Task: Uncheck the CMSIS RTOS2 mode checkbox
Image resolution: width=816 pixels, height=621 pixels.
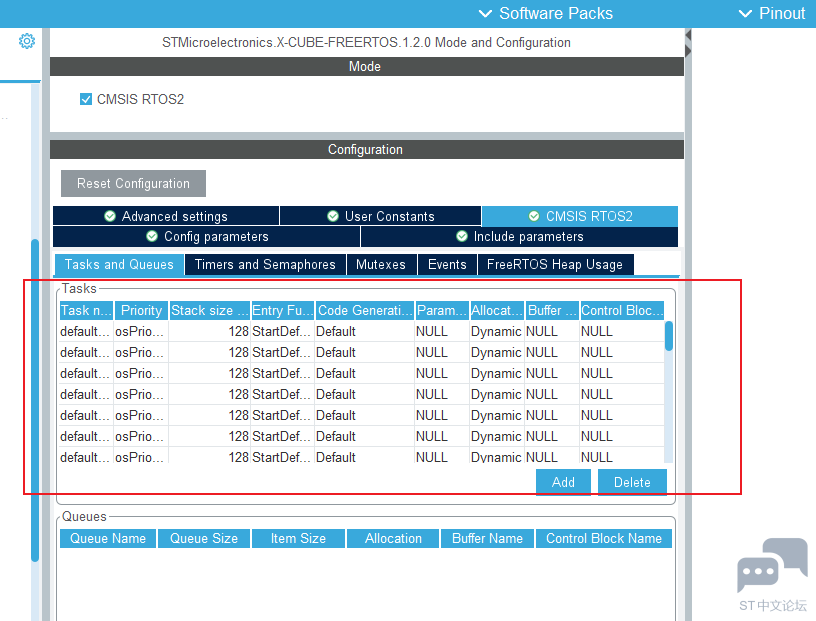Action: click(x=86, y=99)
